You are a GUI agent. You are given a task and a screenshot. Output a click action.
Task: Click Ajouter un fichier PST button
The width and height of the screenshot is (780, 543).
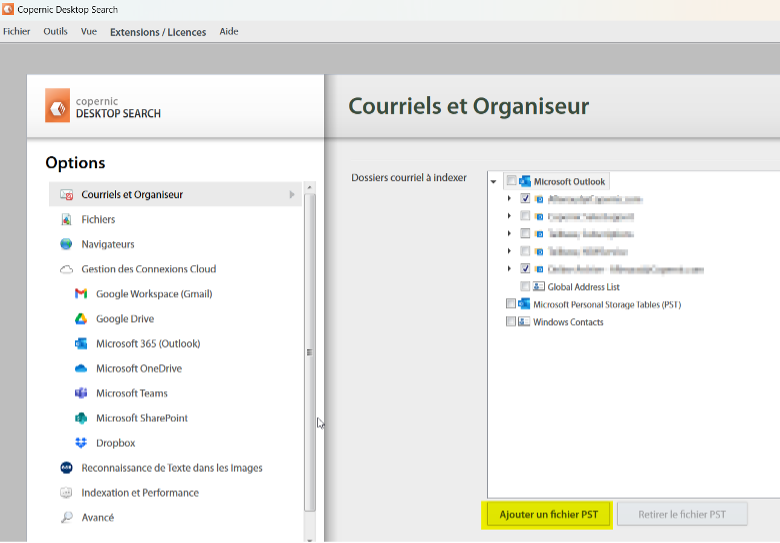[x=548, y=515]
